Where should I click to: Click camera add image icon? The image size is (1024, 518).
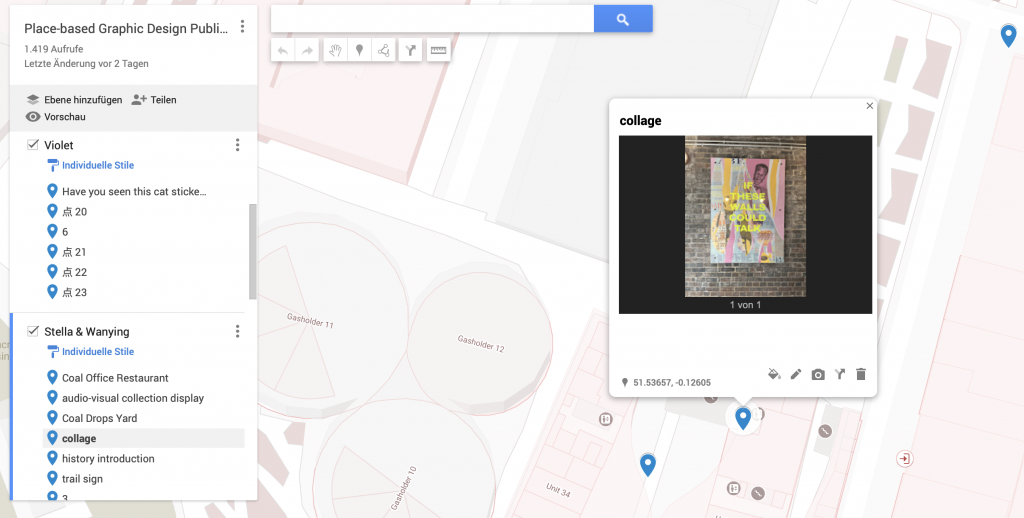818,374
